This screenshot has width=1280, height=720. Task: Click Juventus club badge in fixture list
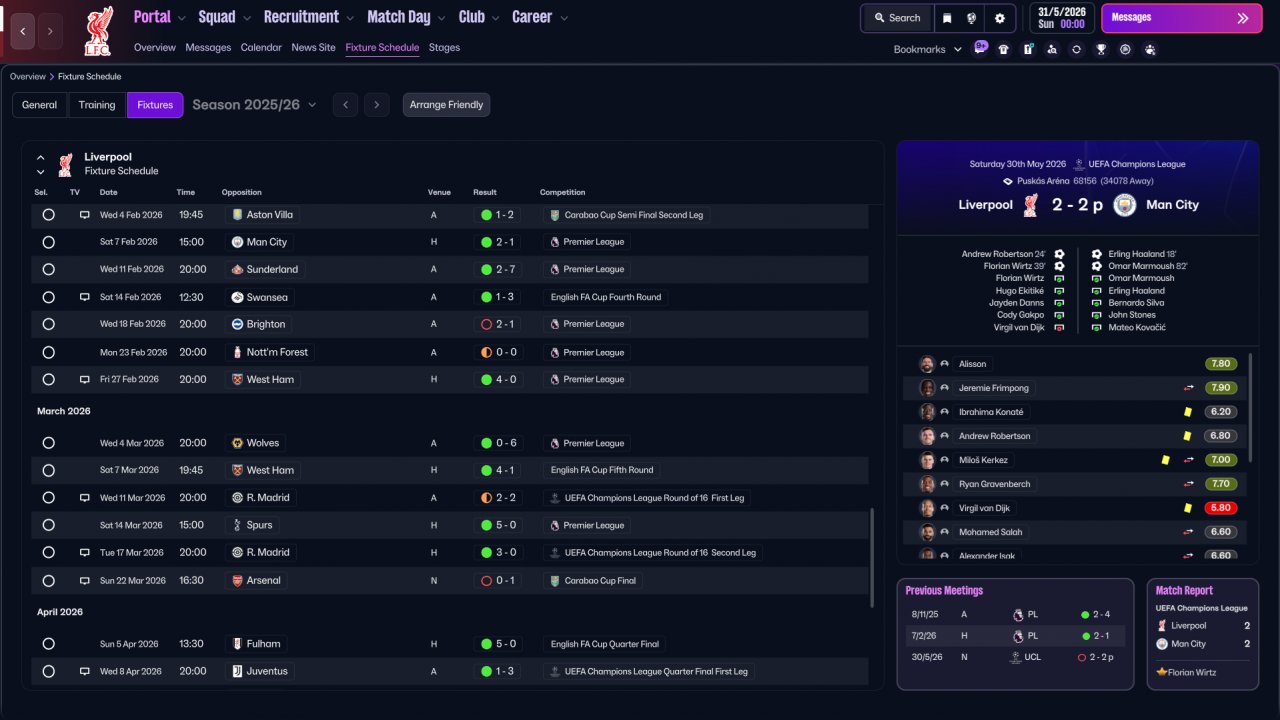(237, 672)
